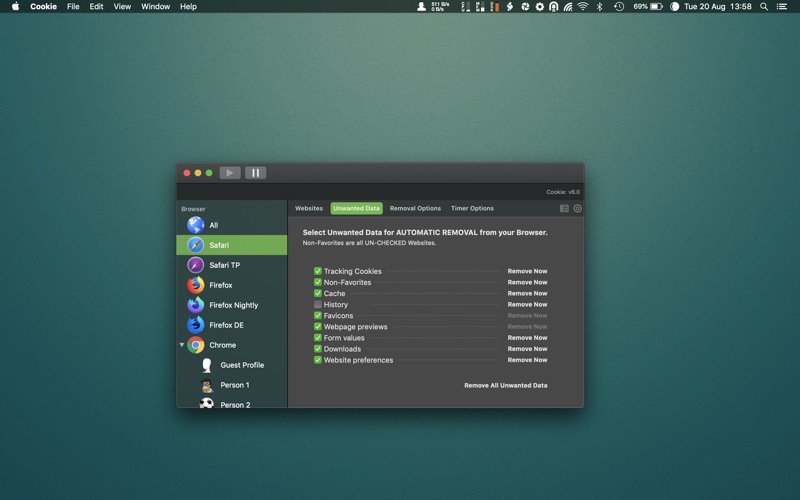Uncheck the Tracking Cookies checkbox
The height and width of the screenshot is (500, 800).
(318, 271)
